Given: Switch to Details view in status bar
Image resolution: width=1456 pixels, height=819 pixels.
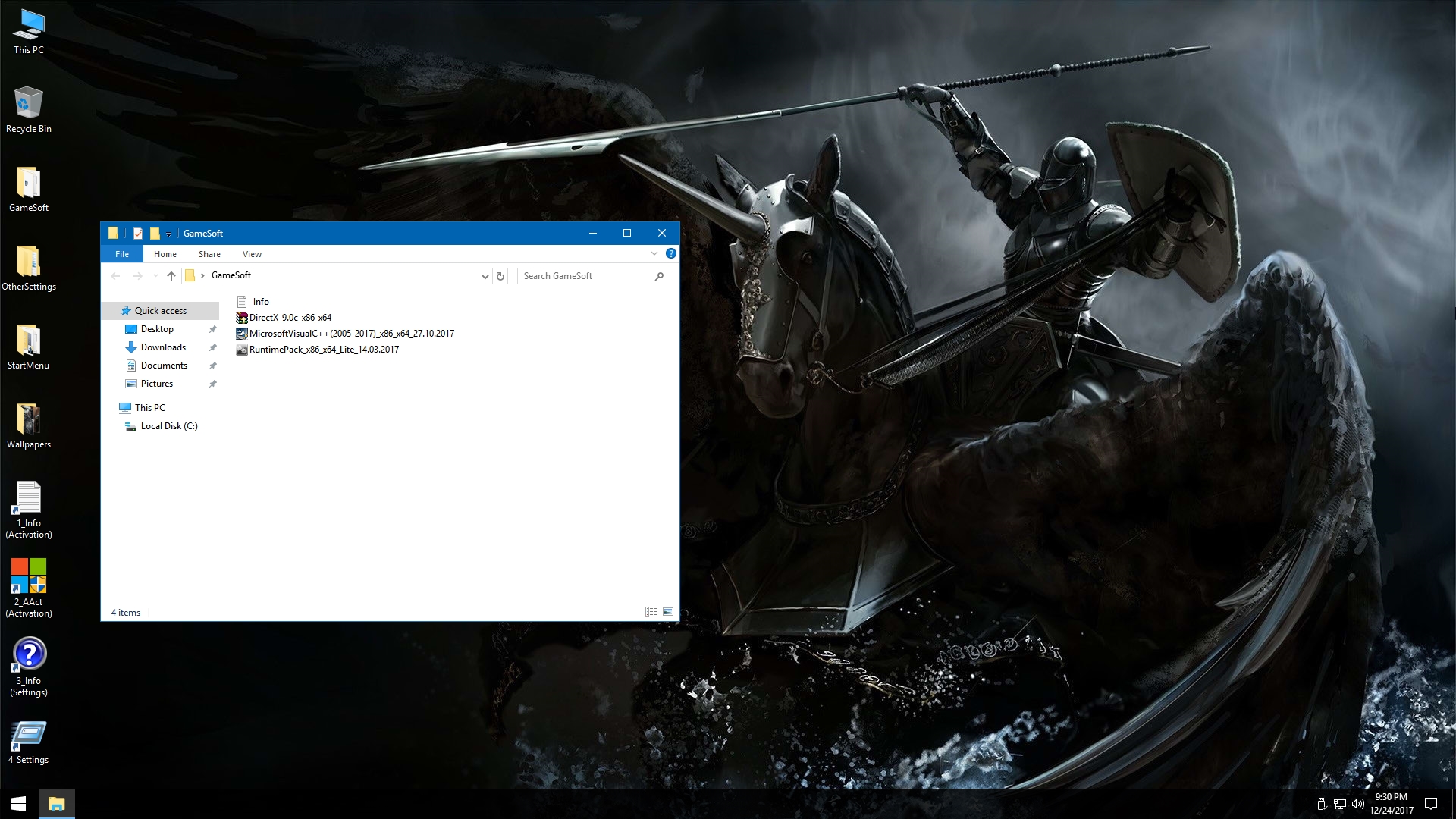Looking at the screenshot, I should pos(651,612).
